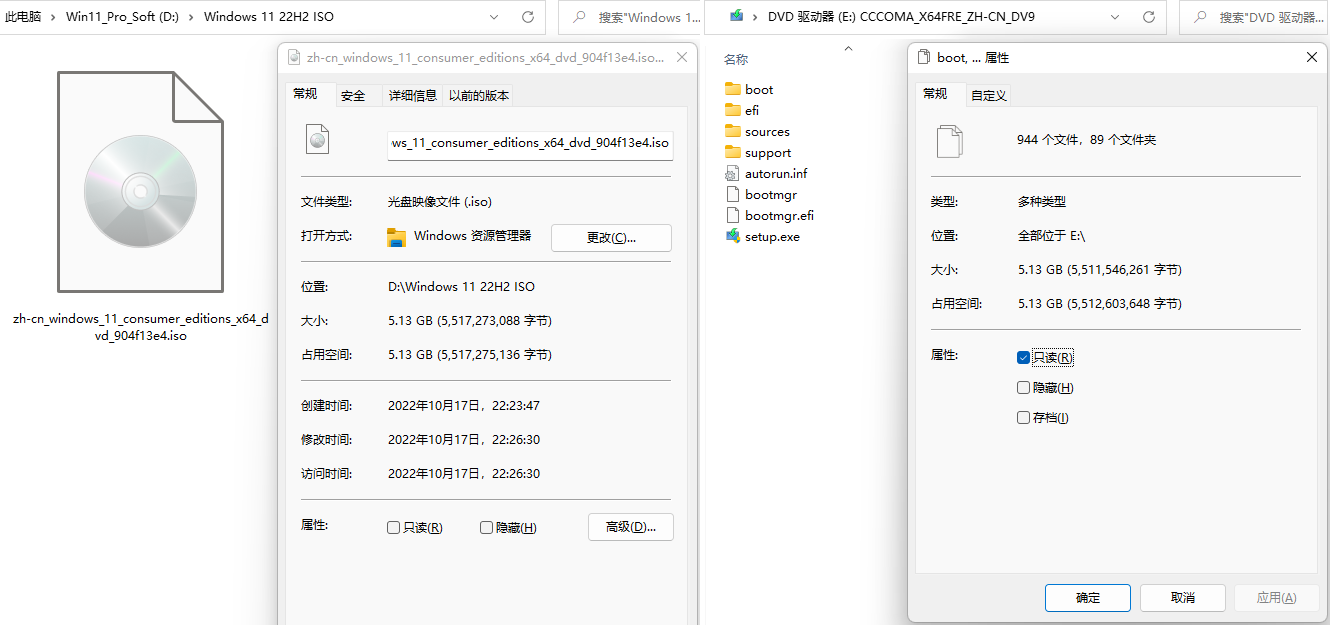1330x625 pixels.
Task: Click the 名称 column header
Action: pos(736,60)
